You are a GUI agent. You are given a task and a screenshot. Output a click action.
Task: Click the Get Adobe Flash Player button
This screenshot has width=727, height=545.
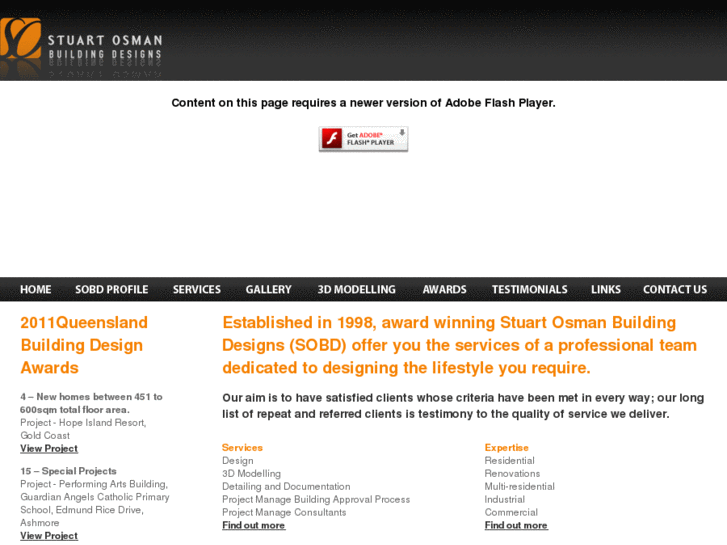(x=364, y=139)
